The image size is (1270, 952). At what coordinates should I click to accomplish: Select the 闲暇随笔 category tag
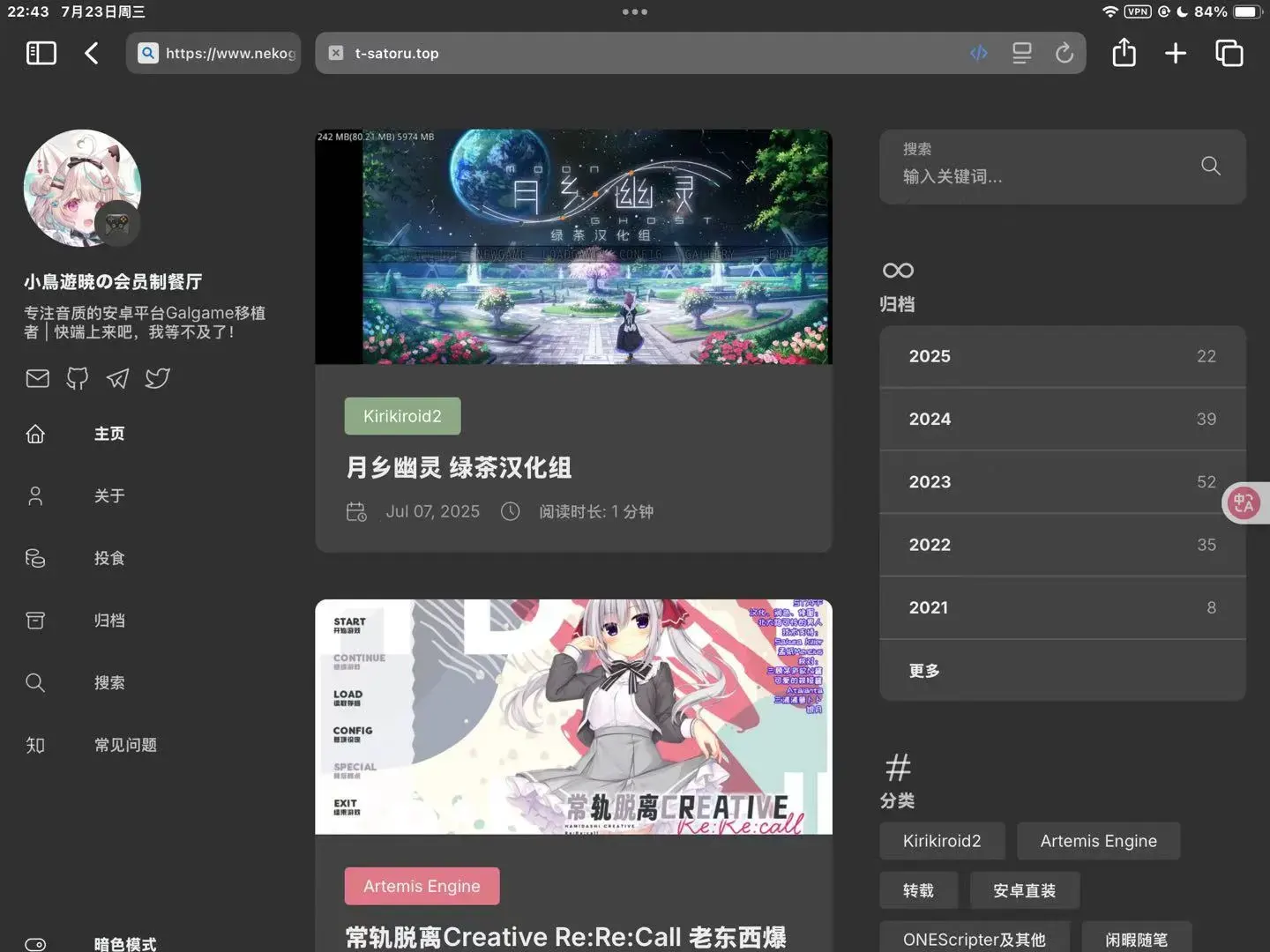click(1137, 938)
